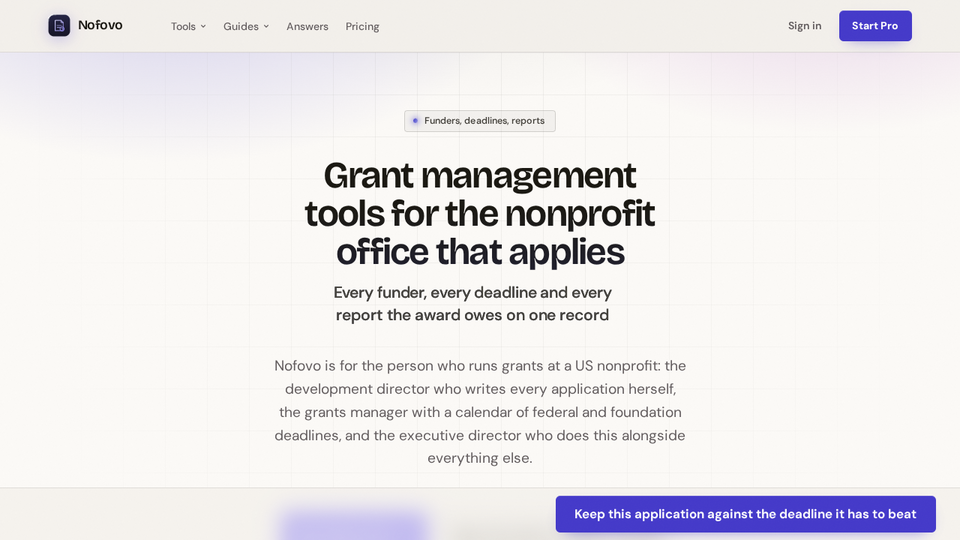Viewport: 960px width, 540px height.
Task: Click the paragraph starting 'Nofovo is for the person'
Action: point(479,411)
